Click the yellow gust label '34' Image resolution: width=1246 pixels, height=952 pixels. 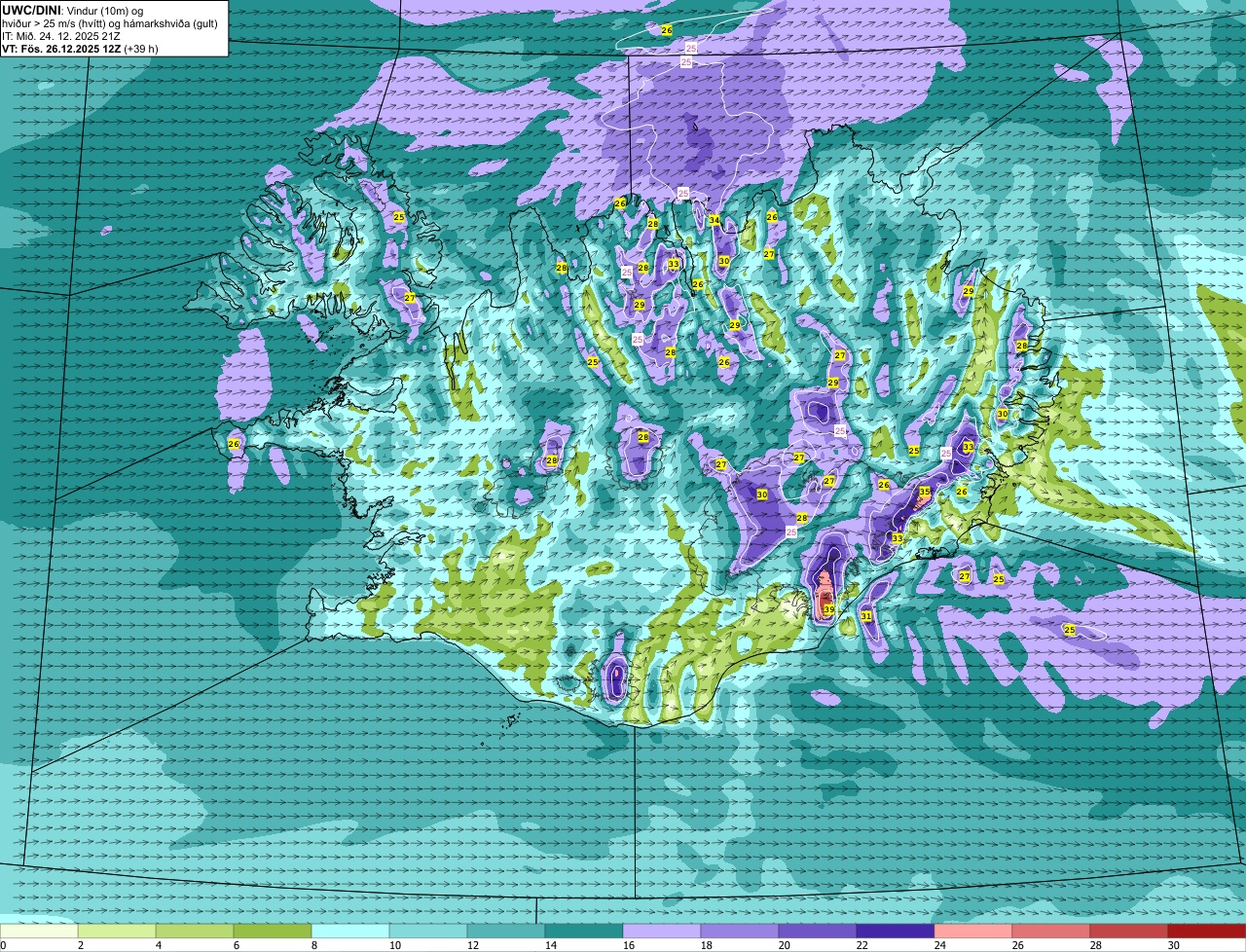715,220
